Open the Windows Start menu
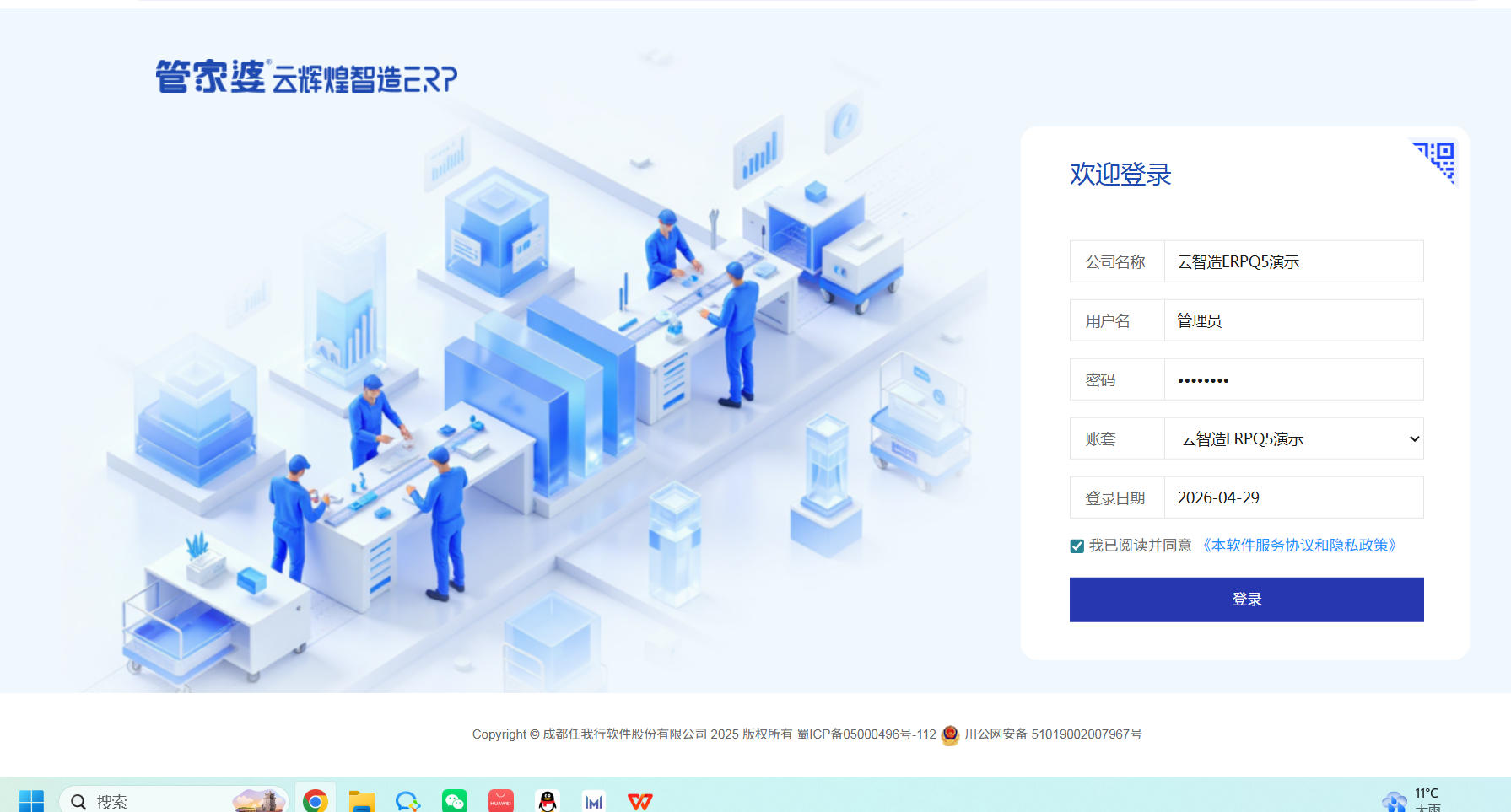 tap(31, 801)
